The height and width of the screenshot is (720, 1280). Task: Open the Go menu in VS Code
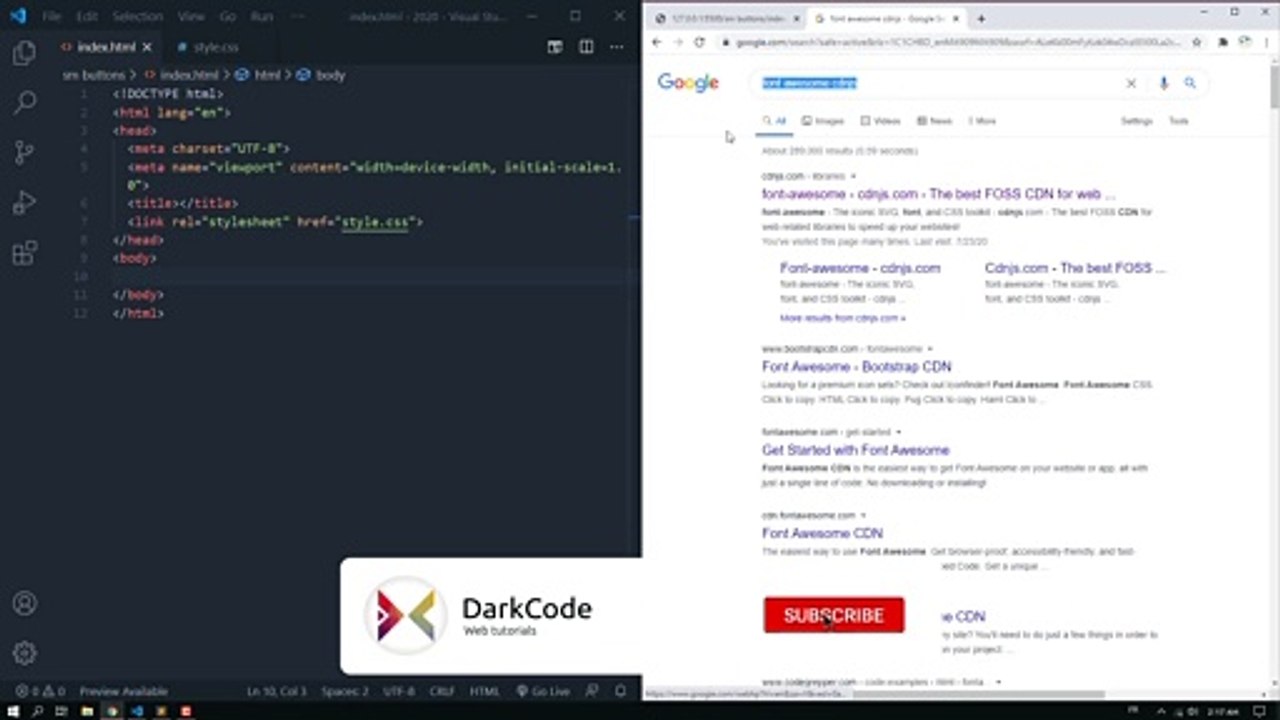(x=228, y=17)
